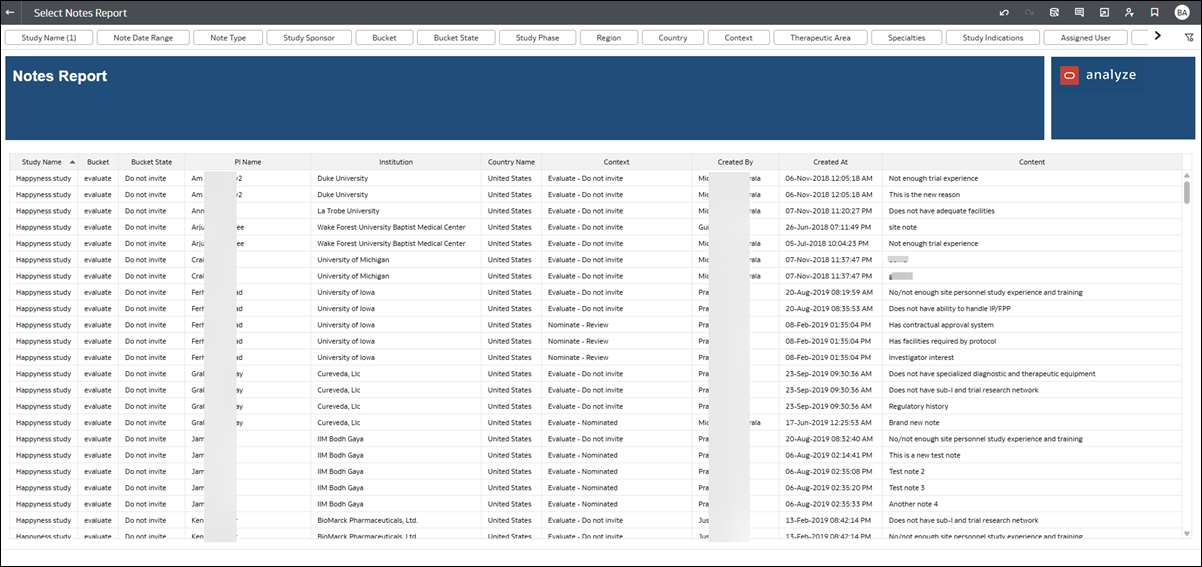This screenshot has width=1202, height=567.
Task: Select 'This is the new reason' content
Action: pyautogui.click(x=1032, y=195)
